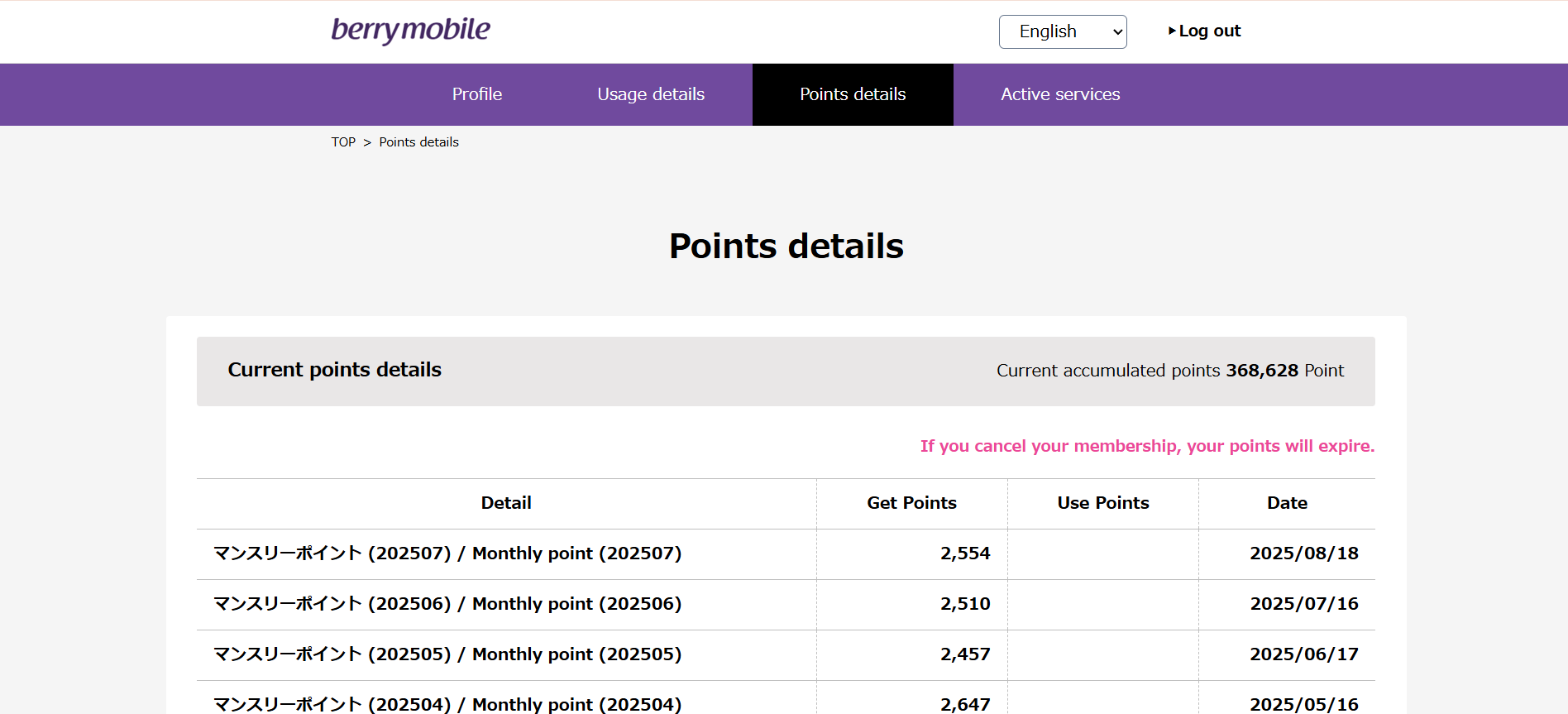Click the date 2025/07/16
This screenshot has height=714, width=1568.
(x=1304, y=604)
